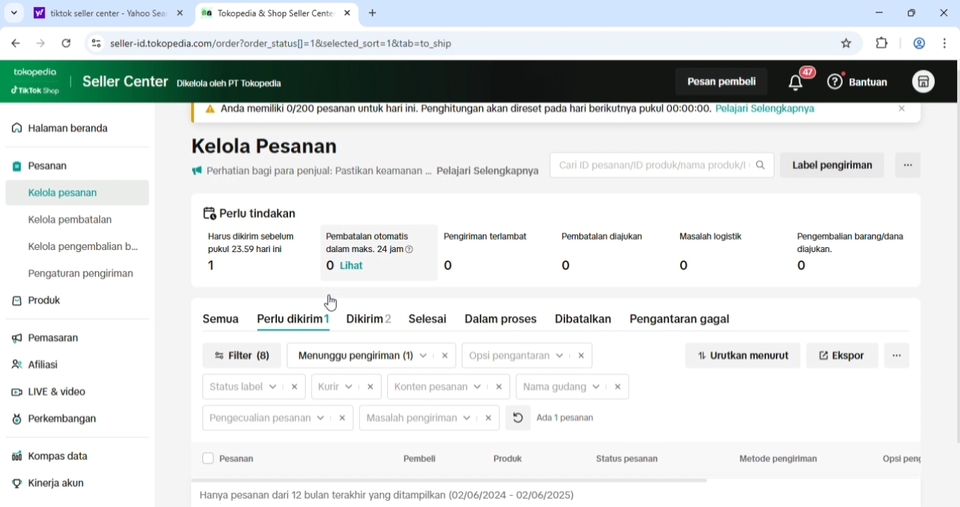
Task: Click the browser address bar URL
Action: point(280,43)
